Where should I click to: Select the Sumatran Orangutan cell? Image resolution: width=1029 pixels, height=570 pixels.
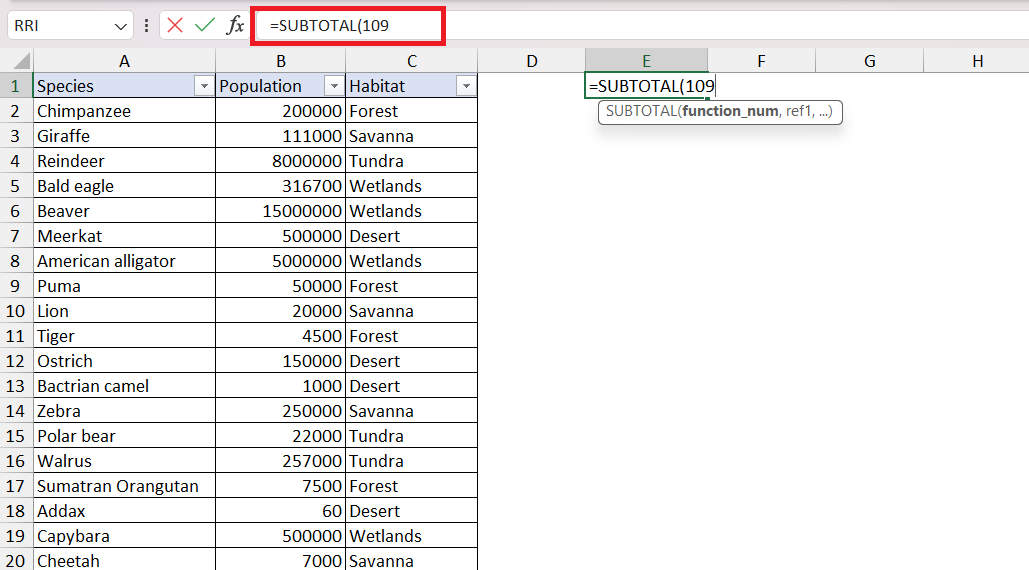coord(125,486)
